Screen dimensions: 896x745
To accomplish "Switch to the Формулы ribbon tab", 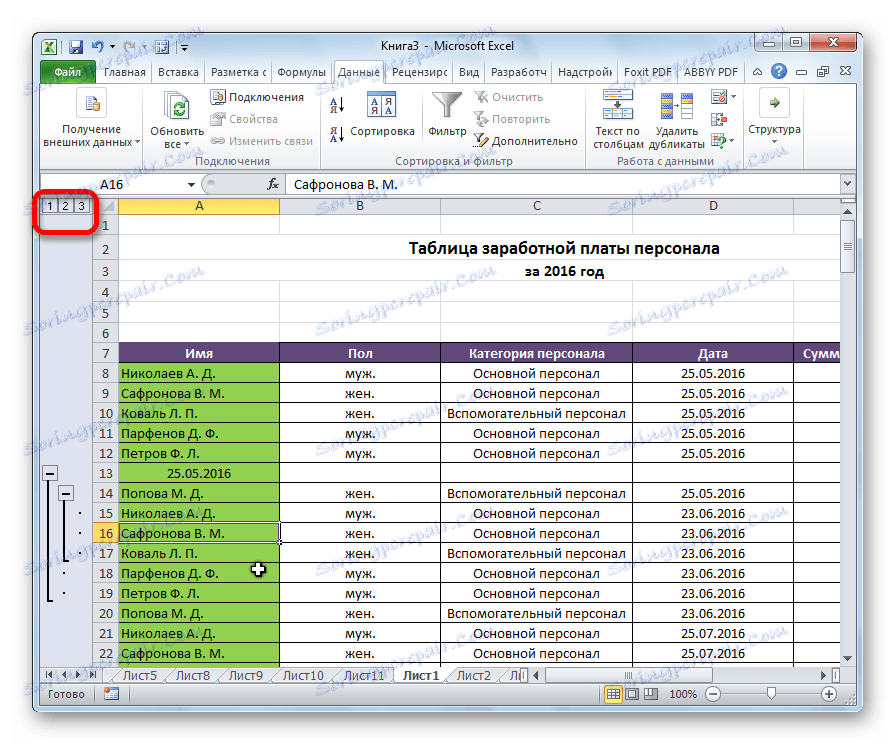I will tap(302, 71).
